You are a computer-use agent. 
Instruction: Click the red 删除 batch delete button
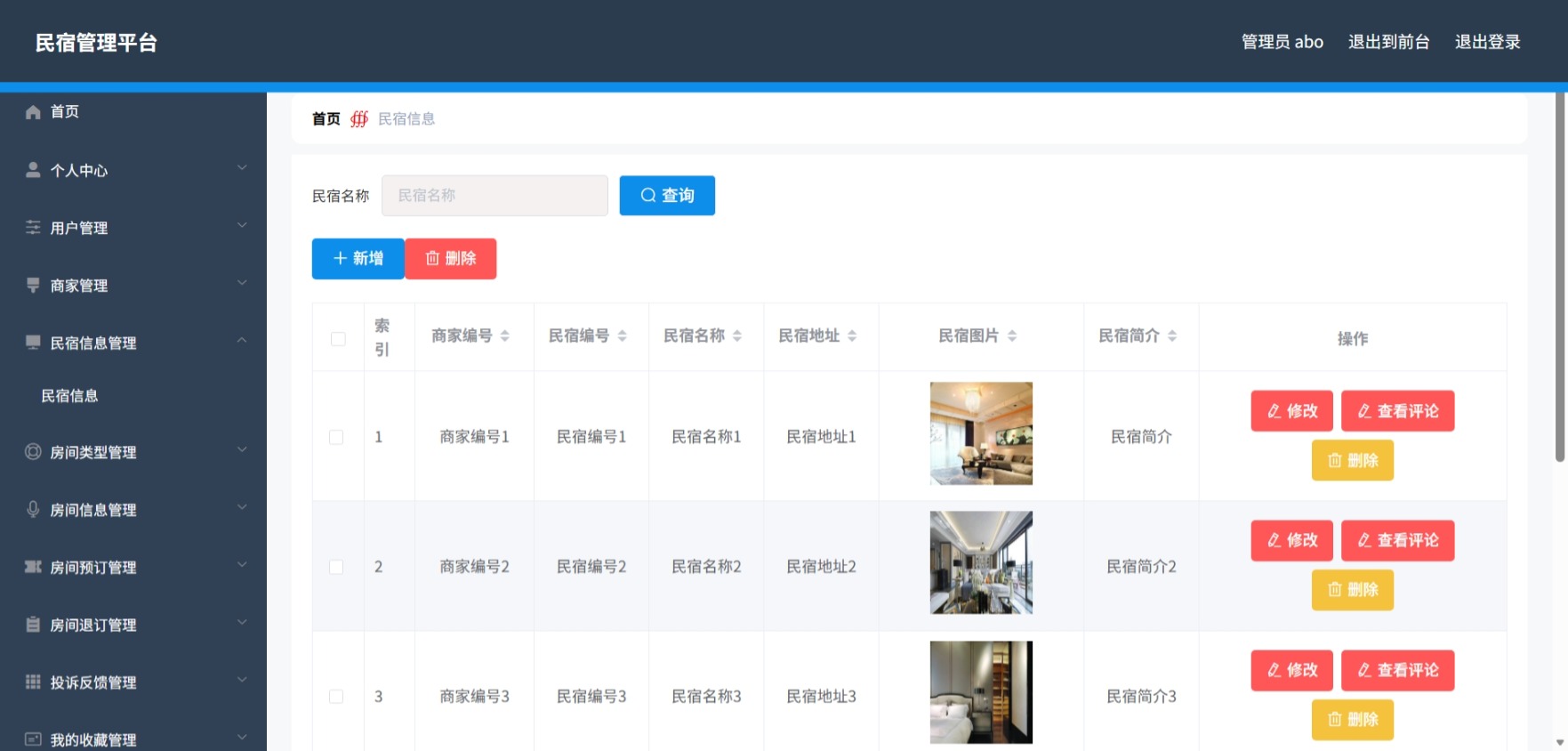click(451, 259)
